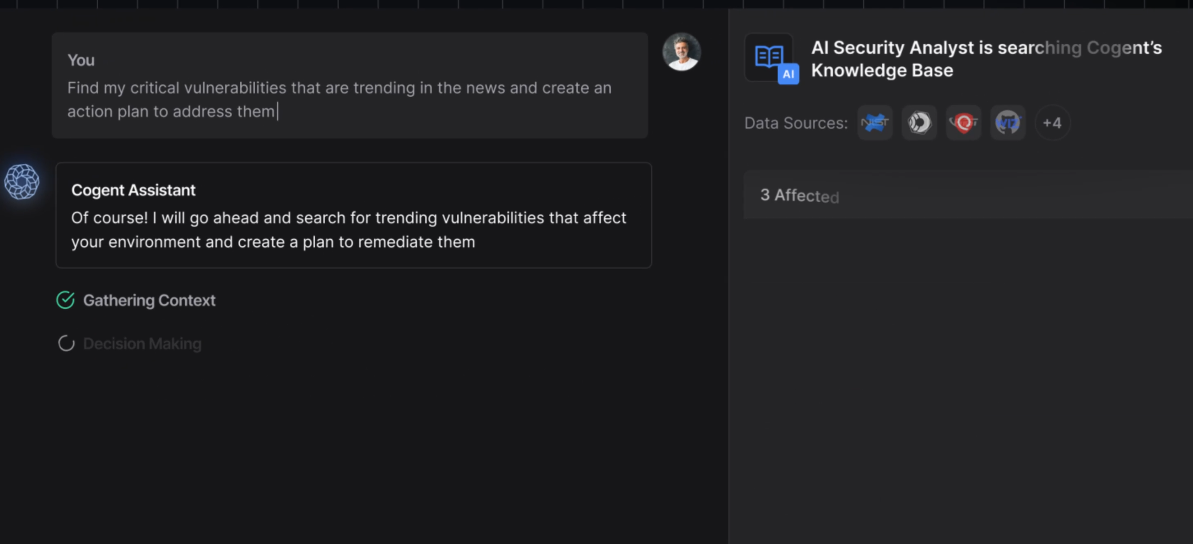Screen dimensions: 1193x544
Task: Click the blue AI badge
Action: click(x=788, y=74)
